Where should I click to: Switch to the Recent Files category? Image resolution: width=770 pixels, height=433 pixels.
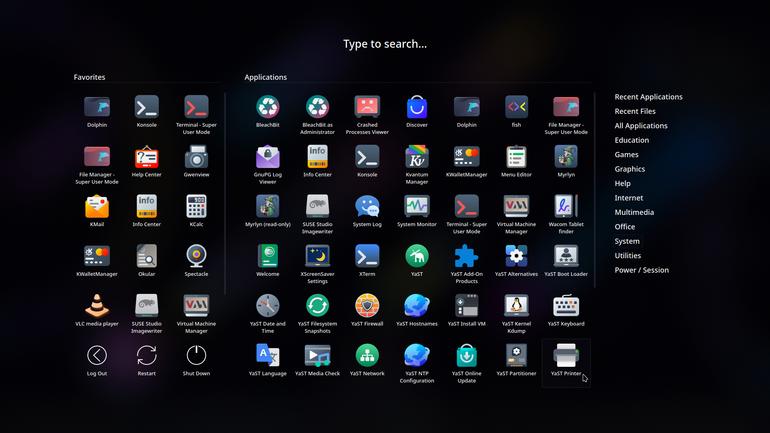[635, 111]
